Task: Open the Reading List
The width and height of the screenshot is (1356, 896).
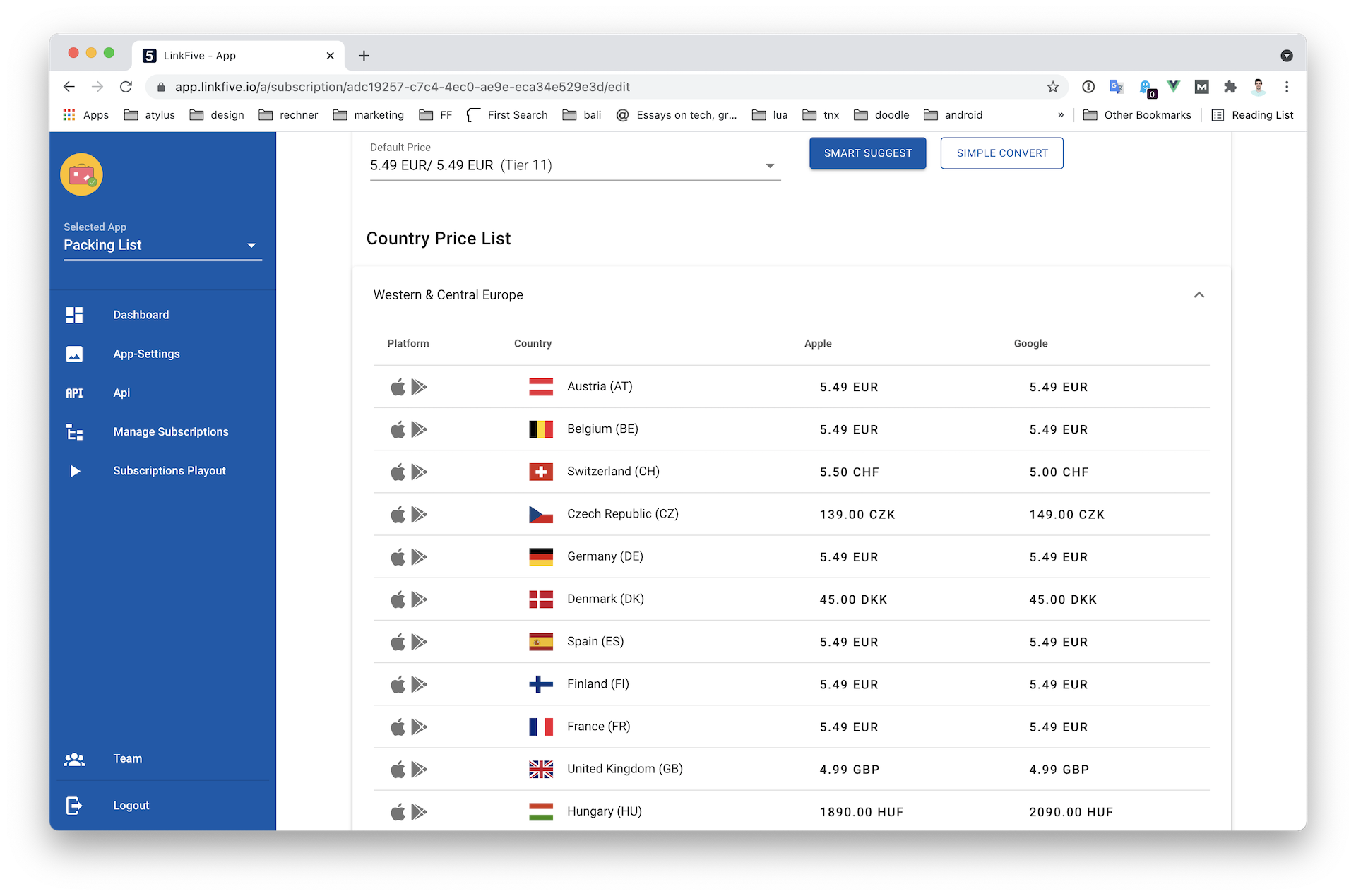Action: coord(1253,115)
